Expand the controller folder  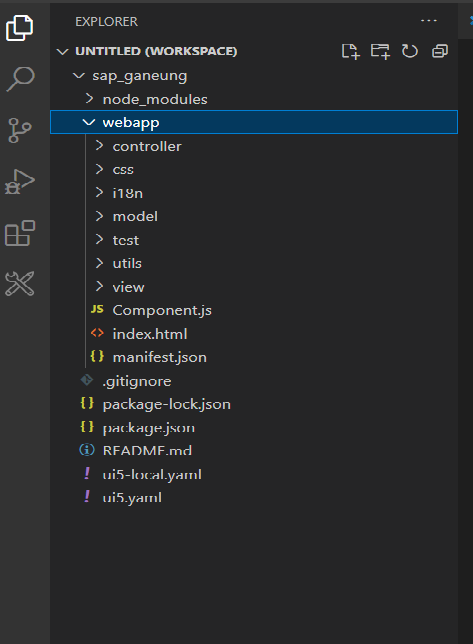(x=254, y=146)
